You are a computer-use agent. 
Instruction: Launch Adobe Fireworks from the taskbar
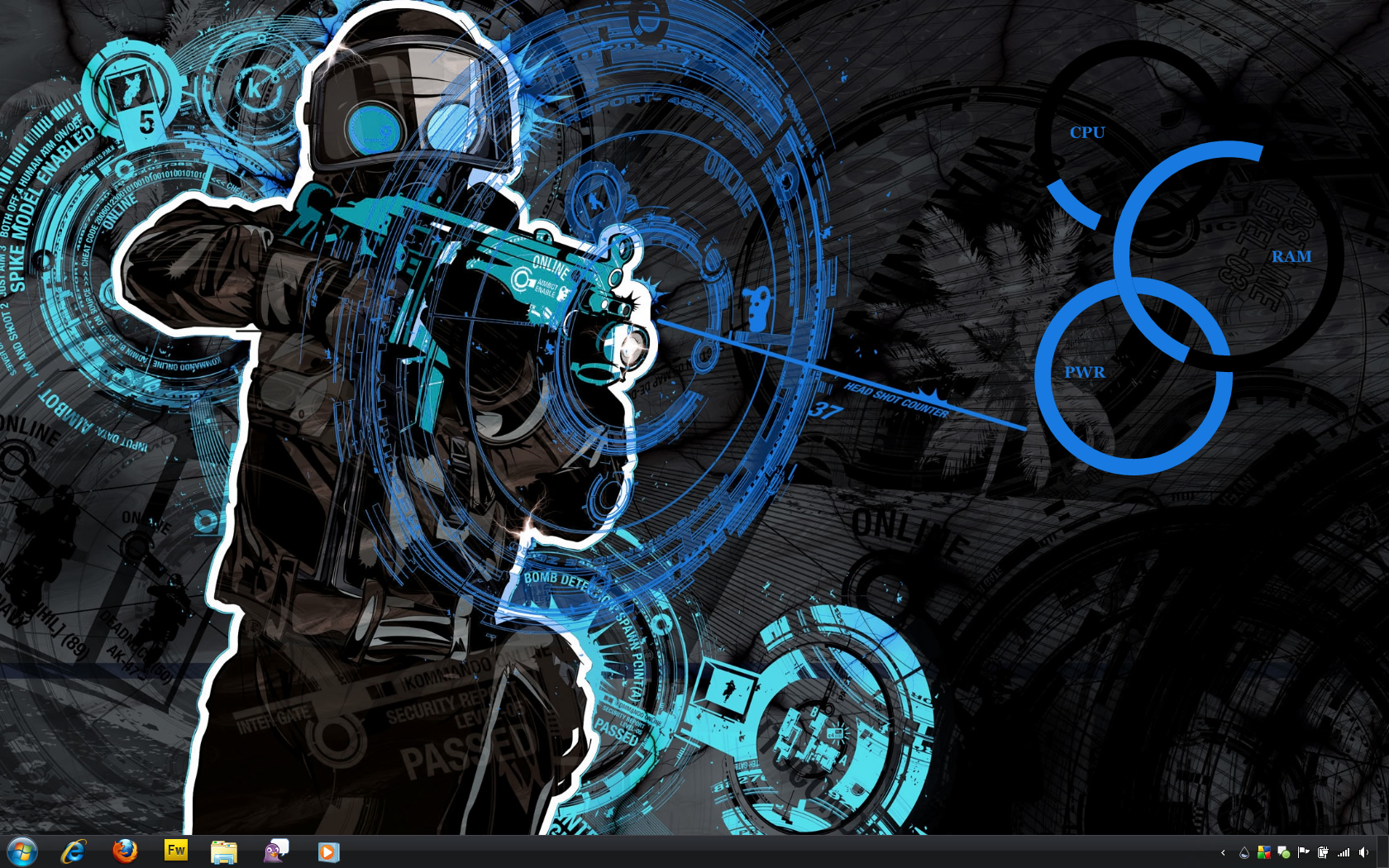176,851
